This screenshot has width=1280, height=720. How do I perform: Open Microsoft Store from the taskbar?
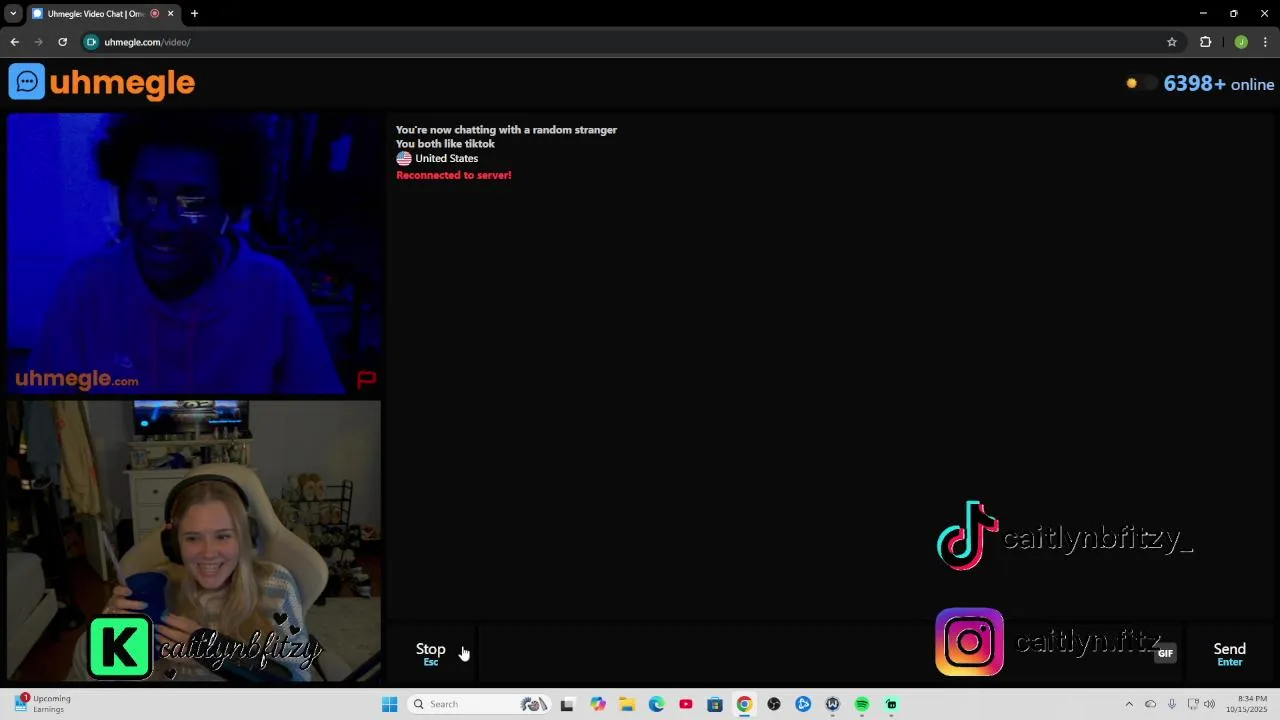pyautogui.click(x=715, y=704)
